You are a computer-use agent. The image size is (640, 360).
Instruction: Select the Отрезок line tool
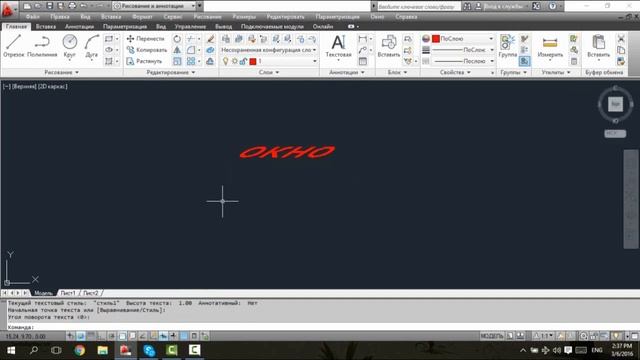coord(13,46)
